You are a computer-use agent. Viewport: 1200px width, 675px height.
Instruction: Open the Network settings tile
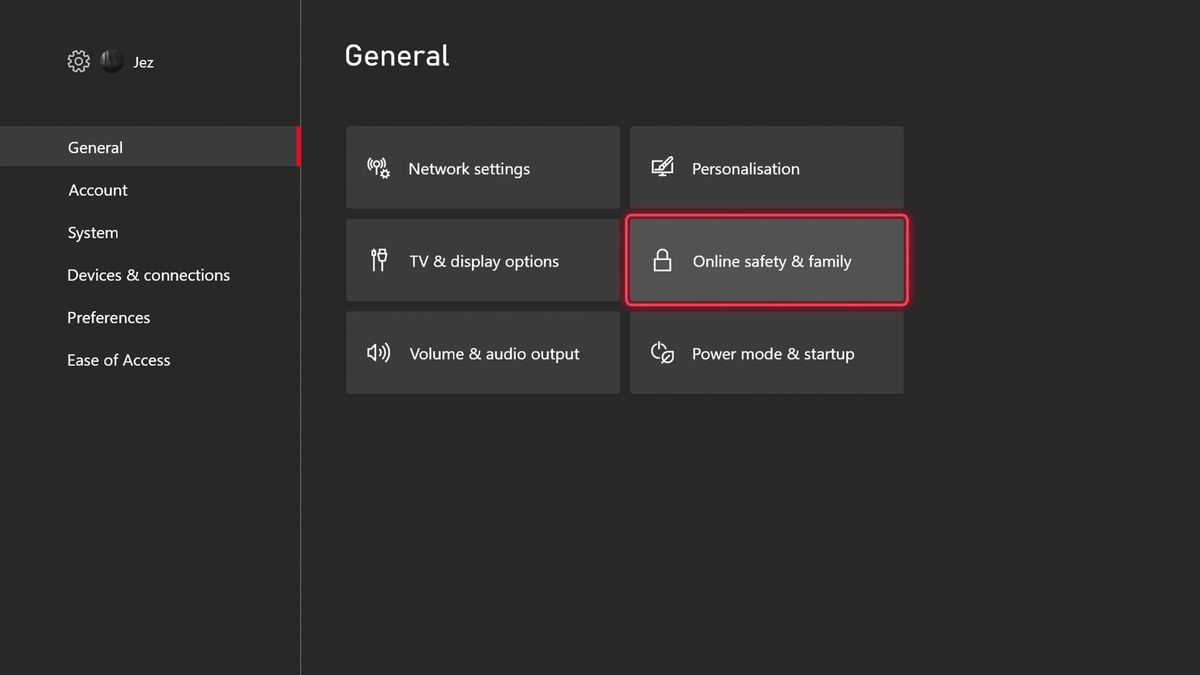pos(483,167)
